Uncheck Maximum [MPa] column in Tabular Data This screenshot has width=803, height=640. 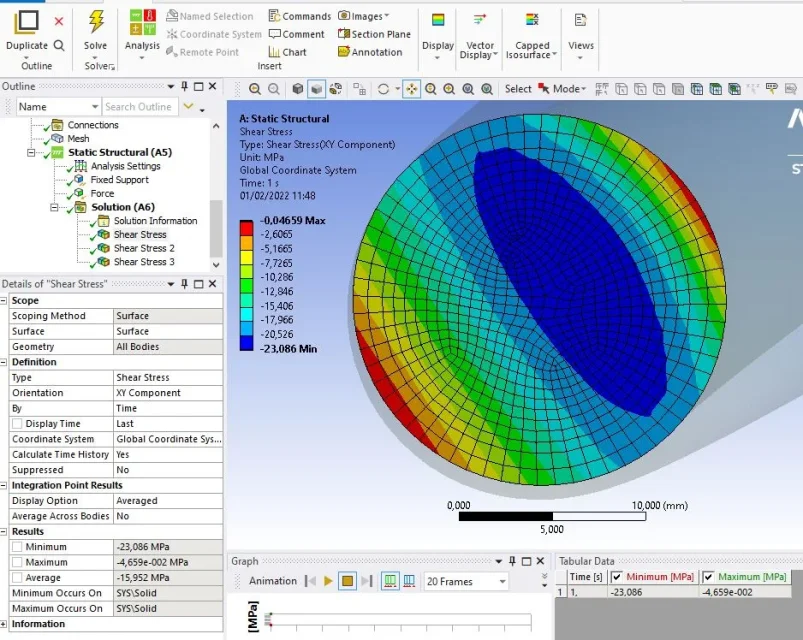[708, 577]
